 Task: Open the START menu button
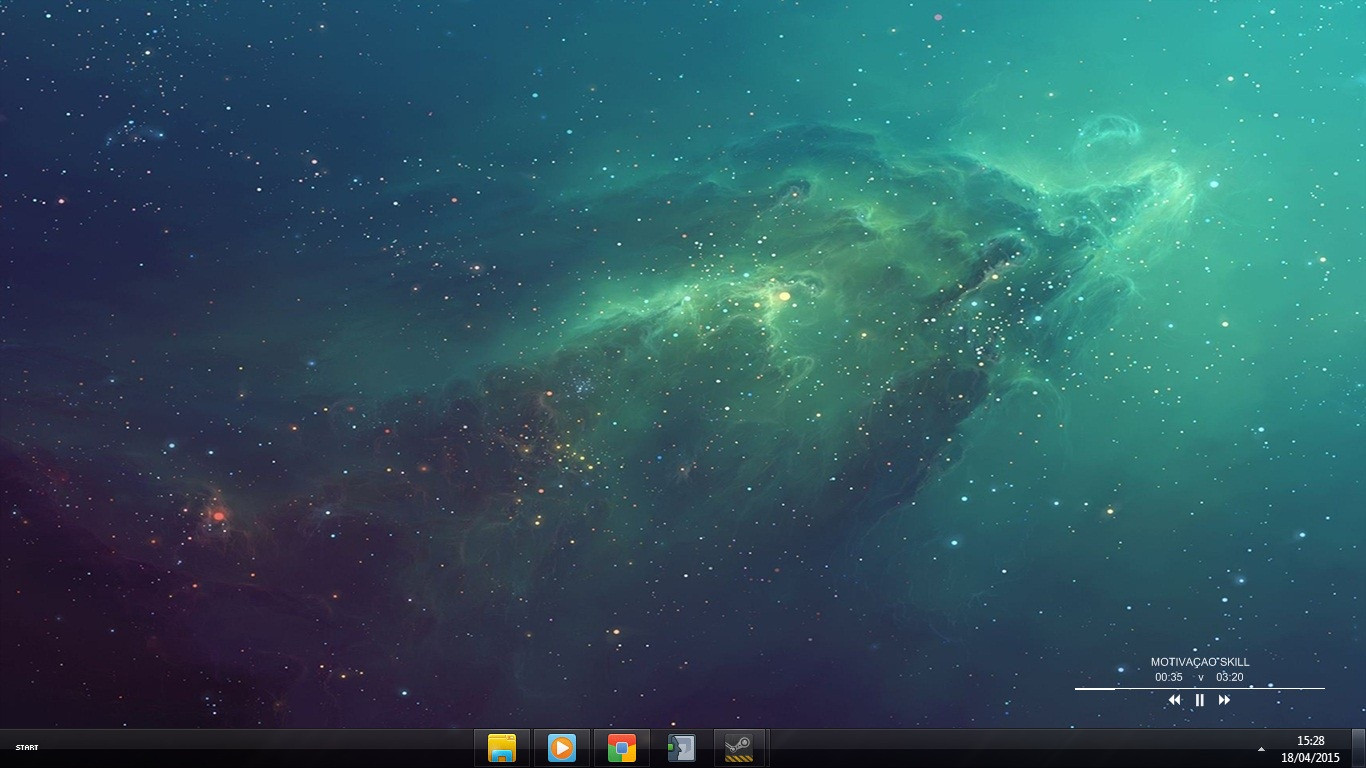(27, 748)
